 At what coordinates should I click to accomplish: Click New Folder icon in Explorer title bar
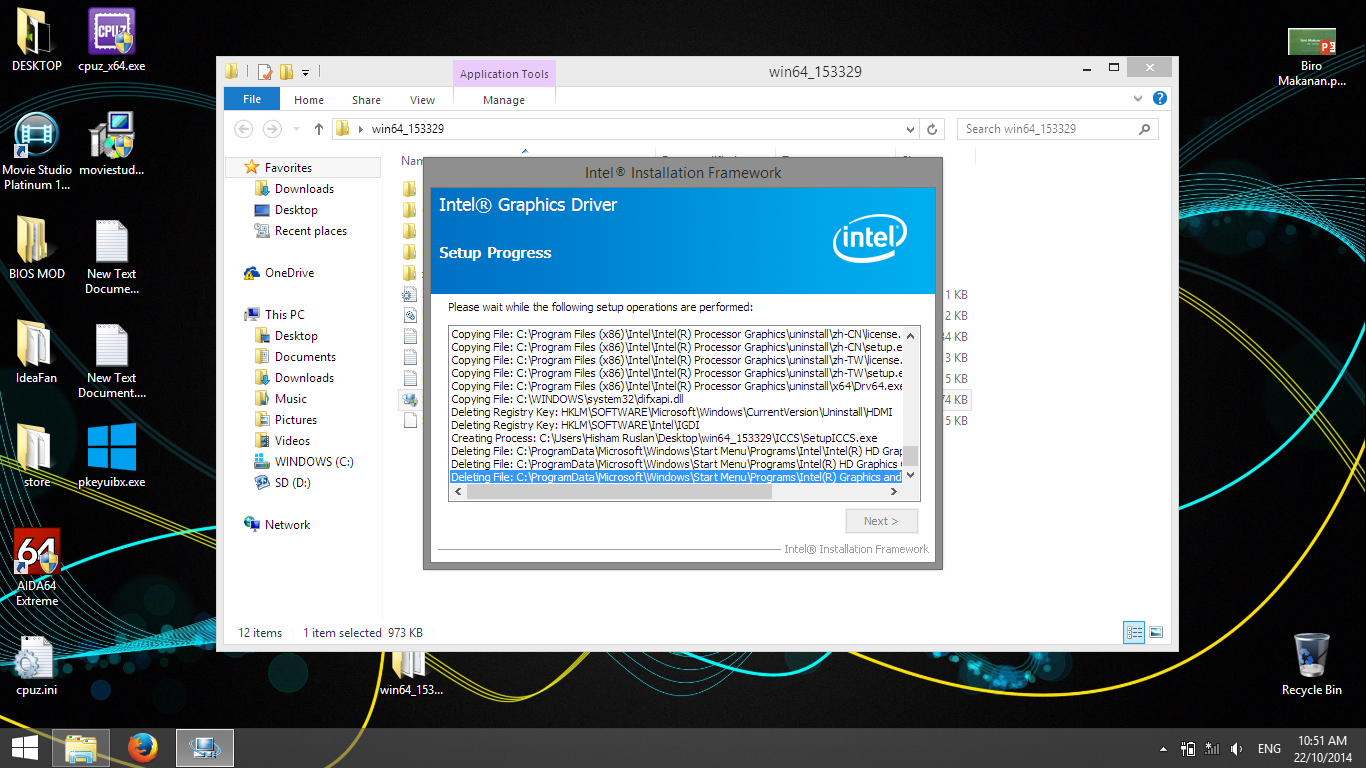click(x=286, y=72)
